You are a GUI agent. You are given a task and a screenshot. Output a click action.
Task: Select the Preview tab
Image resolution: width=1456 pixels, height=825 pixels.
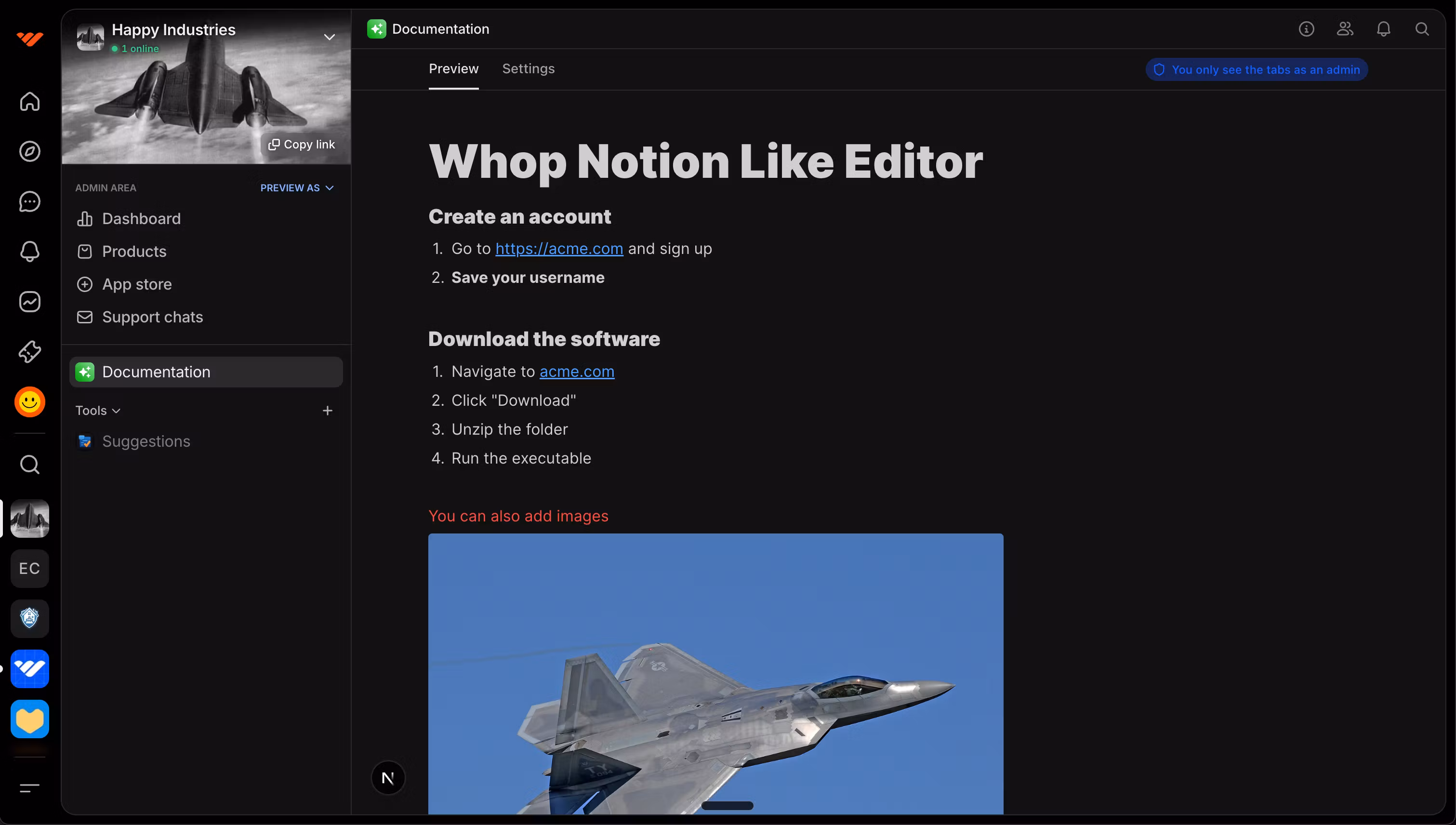pos(453,69)
